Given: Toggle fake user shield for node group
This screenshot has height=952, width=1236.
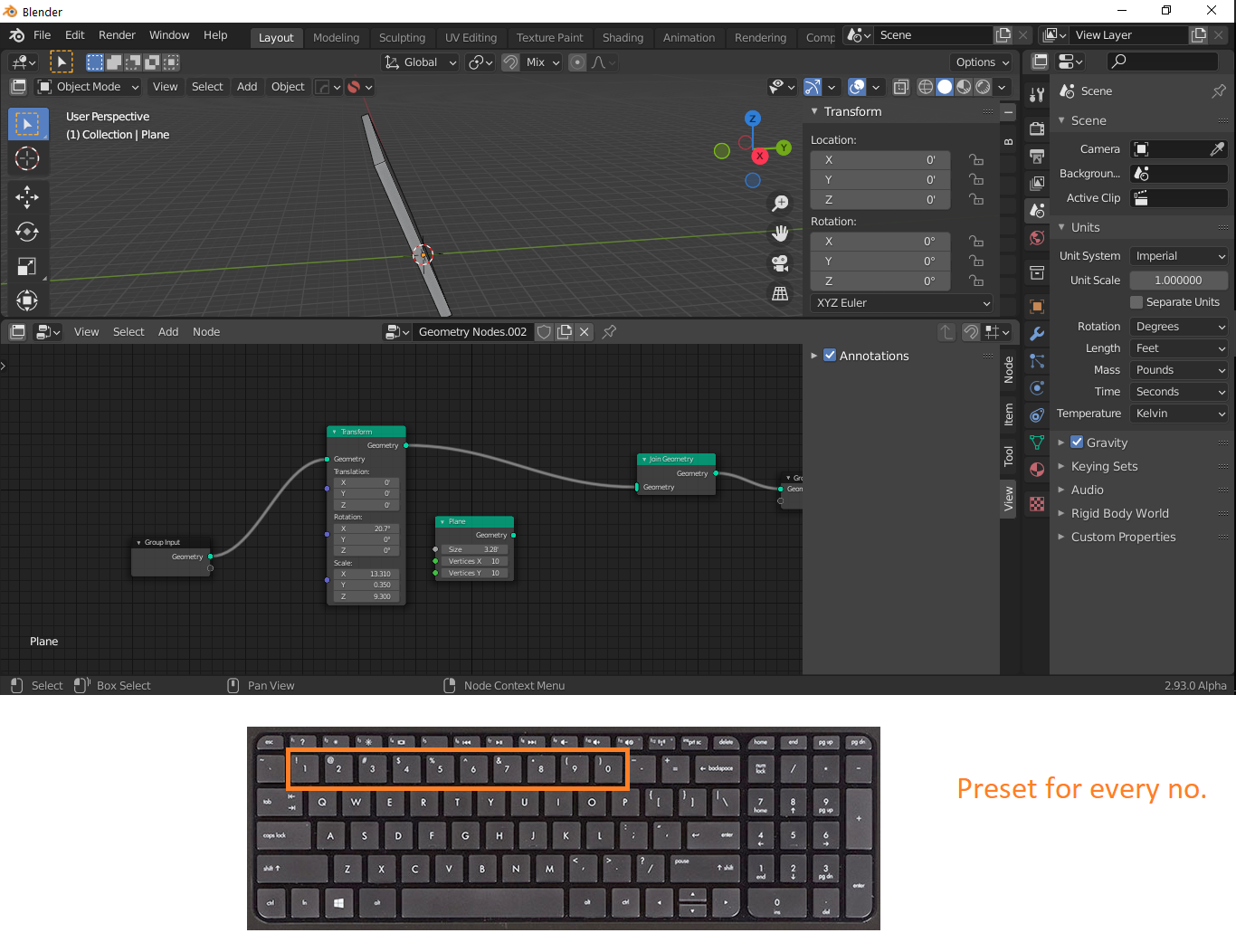Looking at the screenshot, I should pyautogui.click(x=544, y=332).
